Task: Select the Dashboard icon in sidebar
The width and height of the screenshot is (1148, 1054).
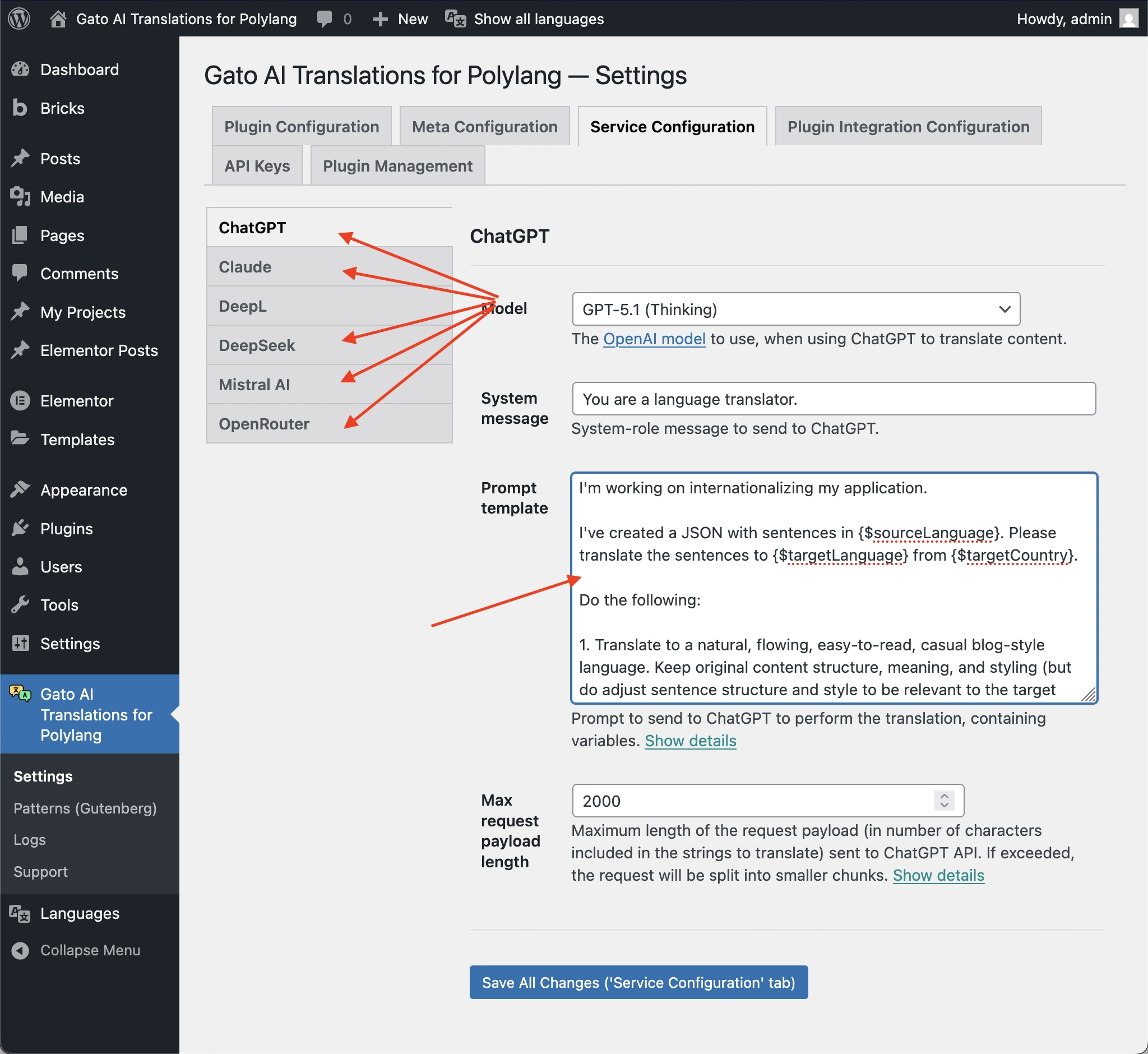Action: click(20, 69)
